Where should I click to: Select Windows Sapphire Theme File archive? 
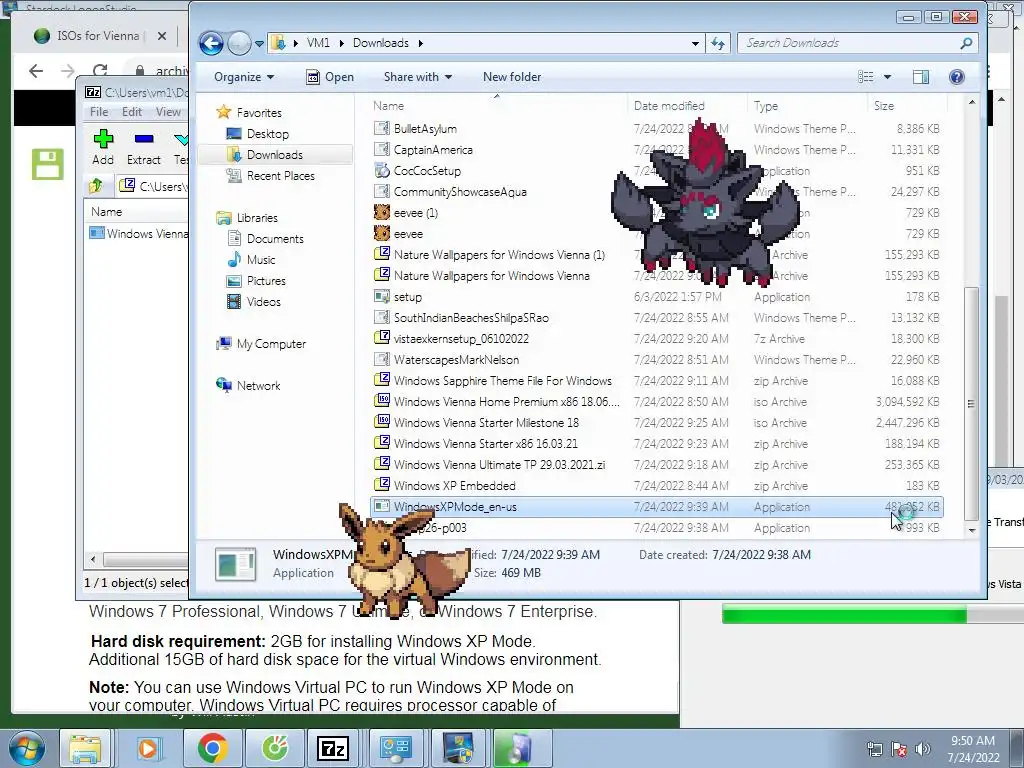pos(502,381)
